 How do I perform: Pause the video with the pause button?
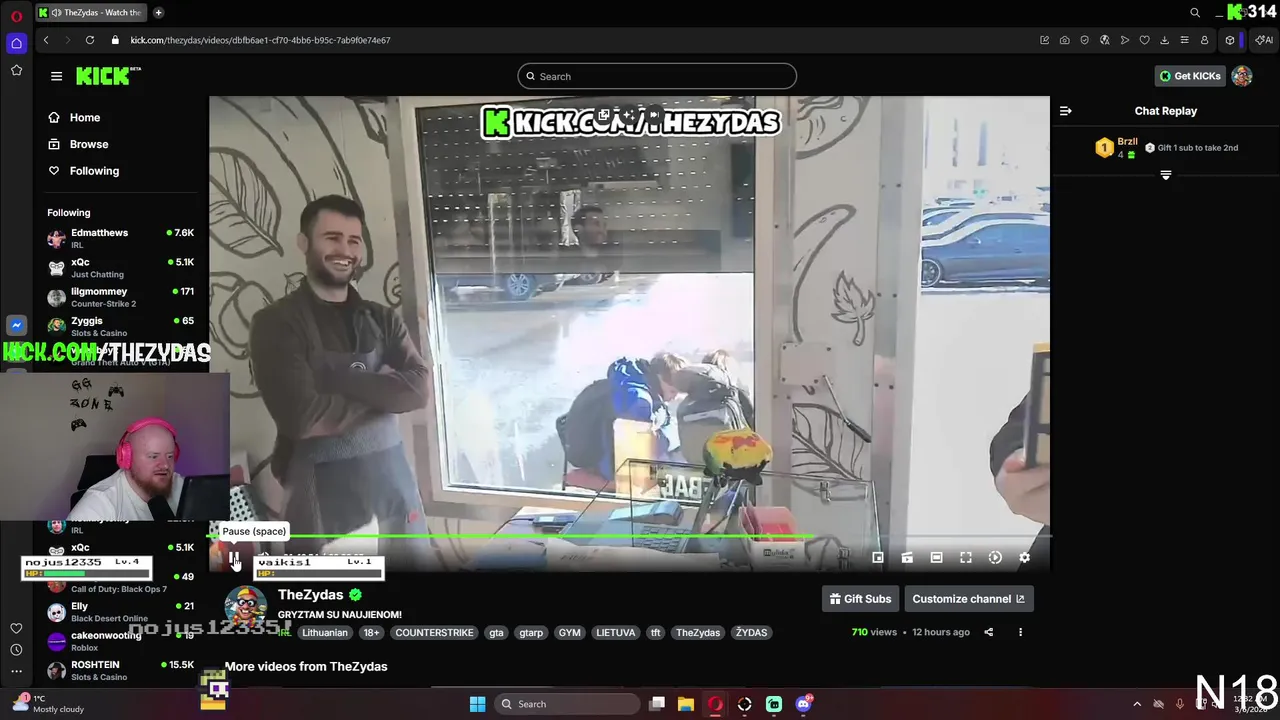tap(233, 558)
